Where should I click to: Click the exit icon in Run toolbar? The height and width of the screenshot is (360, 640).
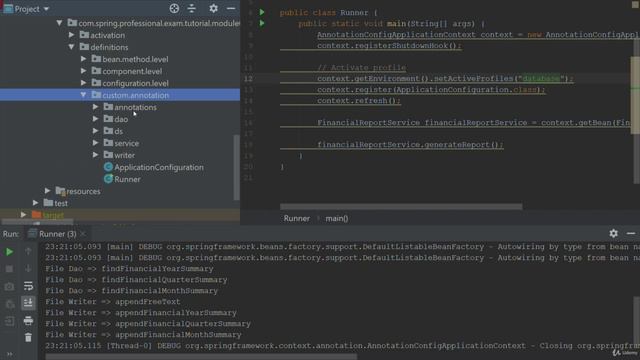pos(9,321)
